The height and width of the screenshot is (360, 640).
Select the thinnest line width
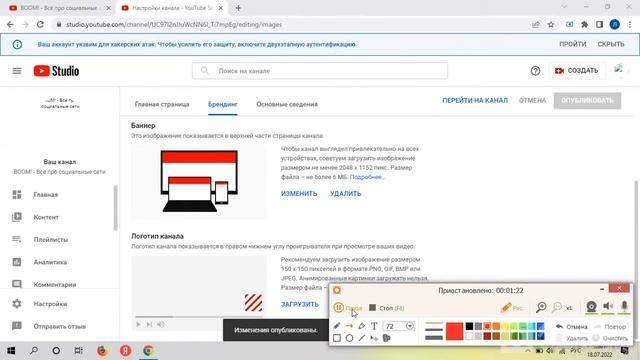tap(433, 323)
